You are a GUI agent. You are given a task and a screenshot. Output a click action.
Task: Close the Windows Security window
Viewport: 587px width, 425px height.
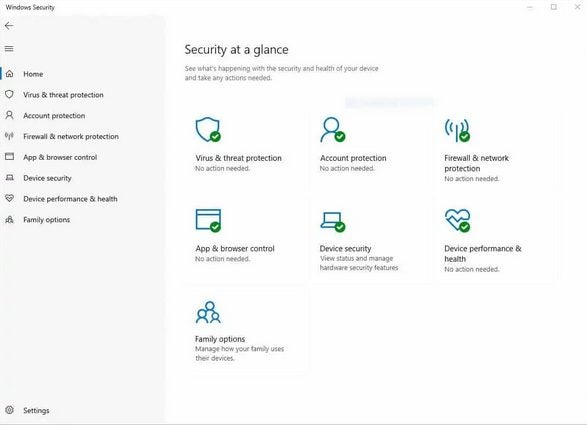click(577, 7)
